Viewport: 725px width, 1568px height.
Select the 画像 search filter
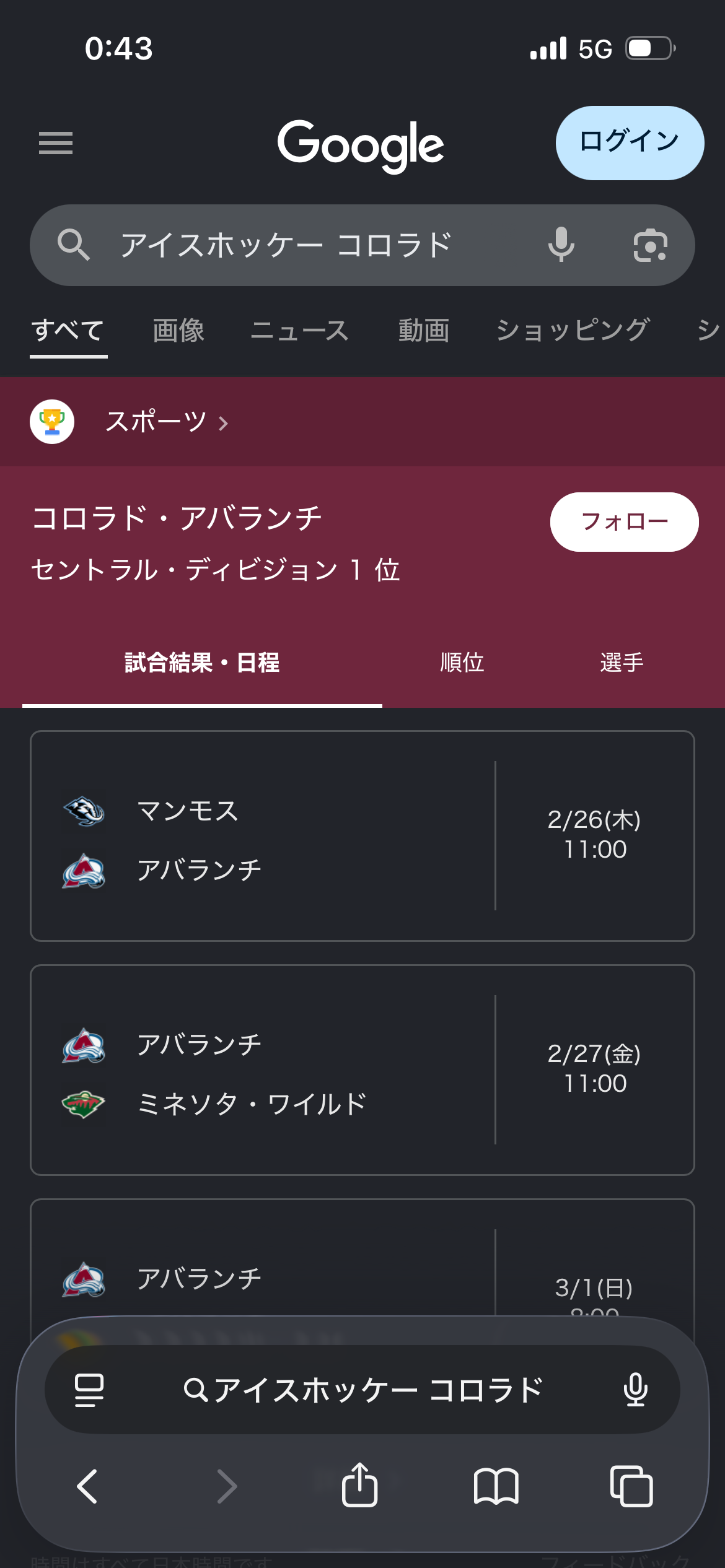tap(178, 331)
